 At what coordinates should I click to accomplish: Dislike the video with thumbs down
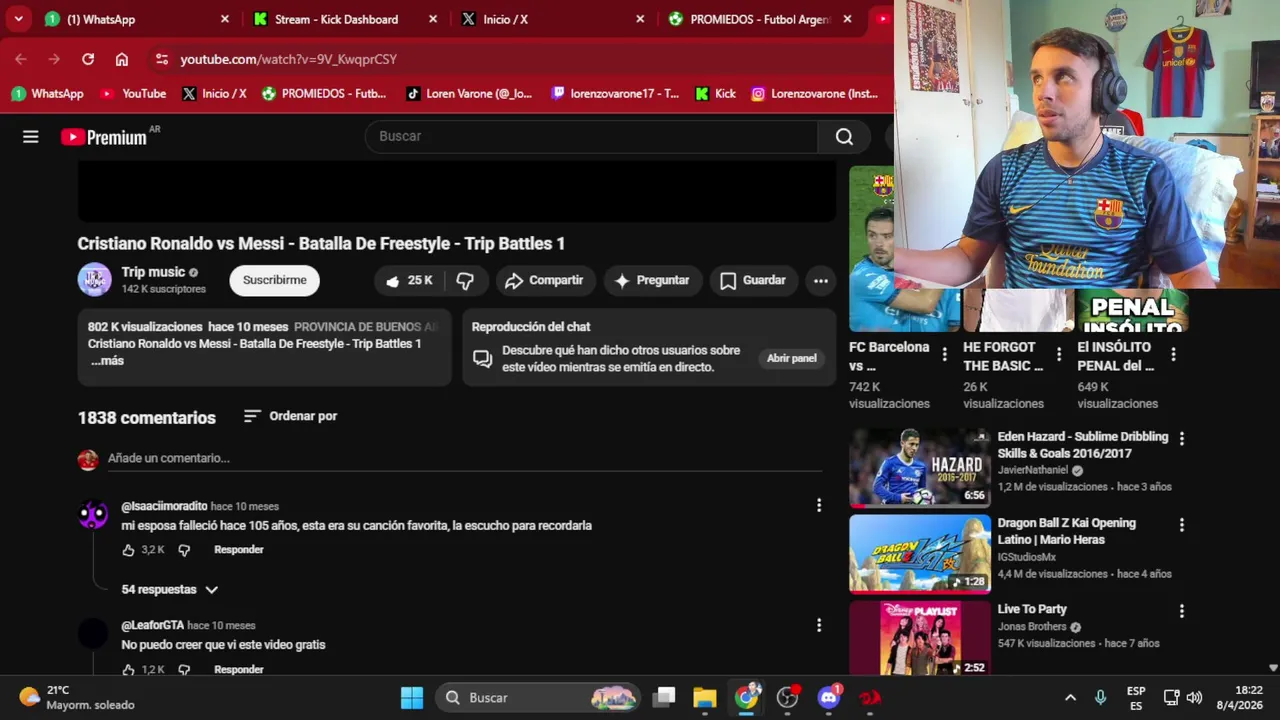click(465, 281)
